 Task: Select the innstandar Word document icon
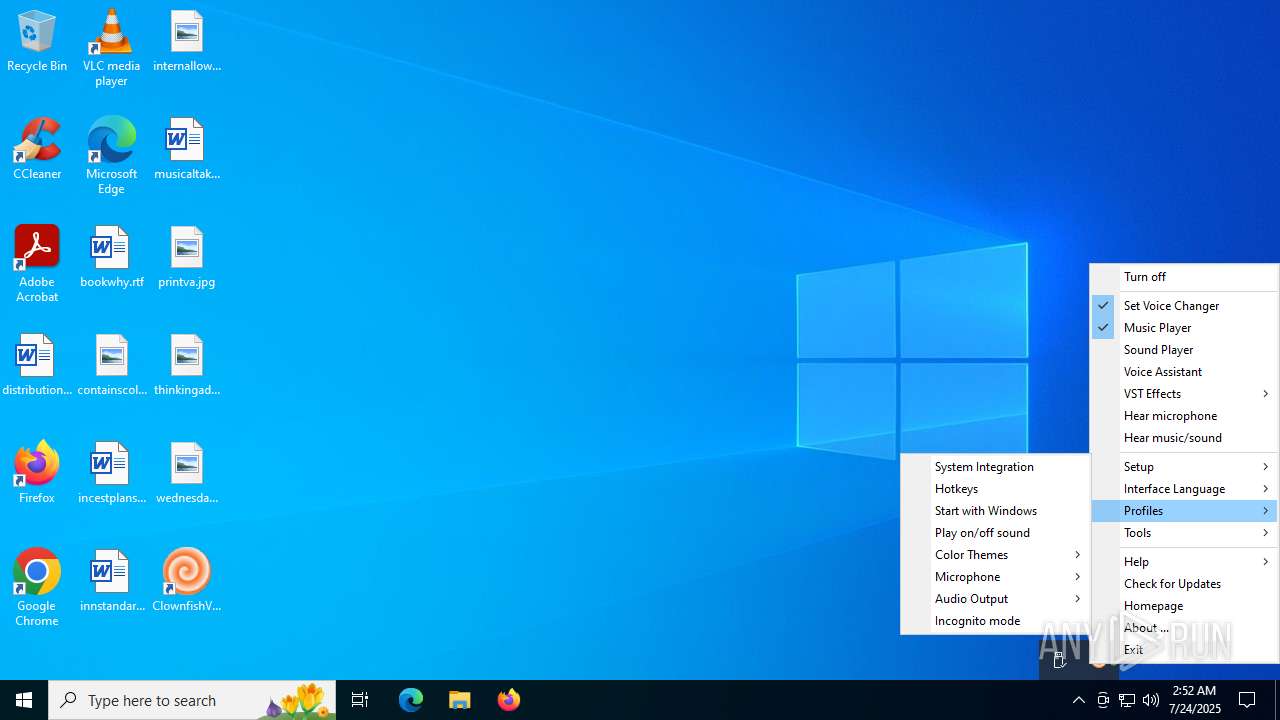[111, 582]
